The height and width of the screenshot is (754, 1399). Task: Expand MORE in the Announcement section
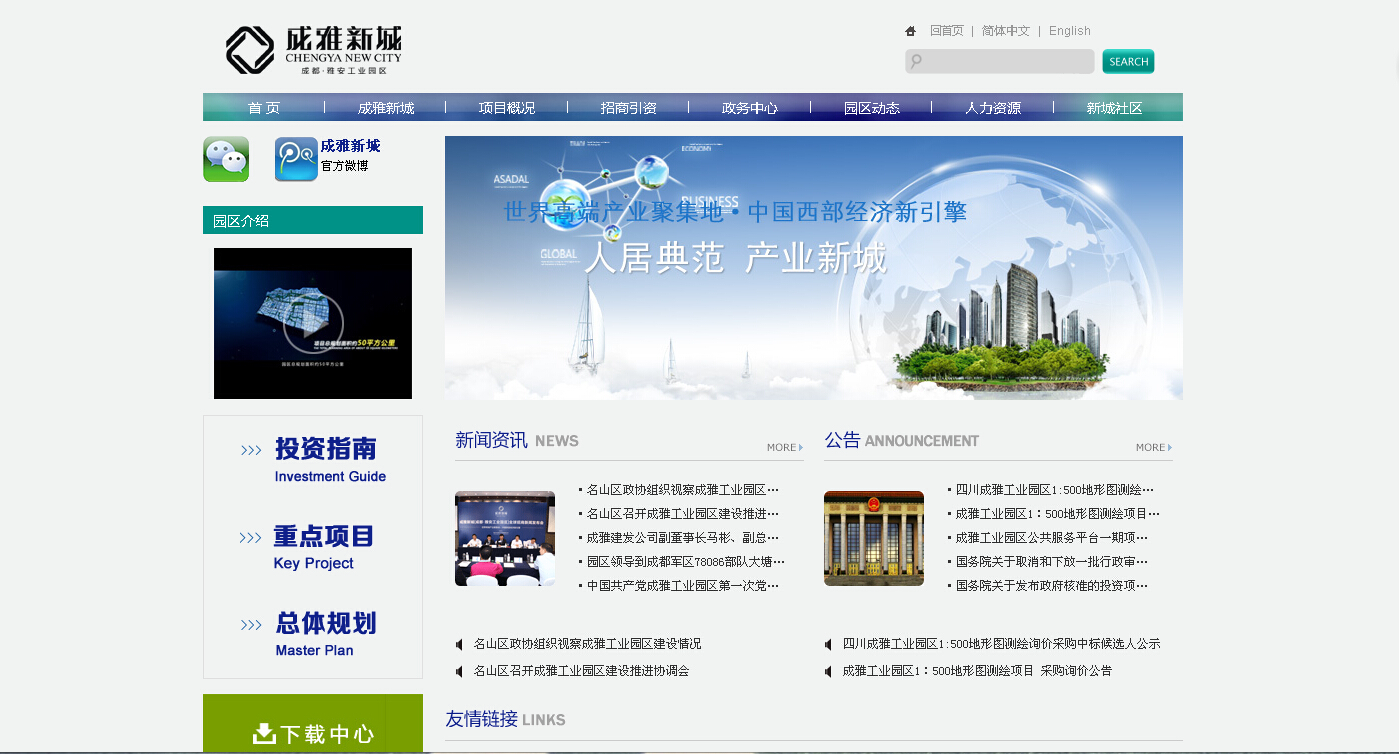(1153, 447)
